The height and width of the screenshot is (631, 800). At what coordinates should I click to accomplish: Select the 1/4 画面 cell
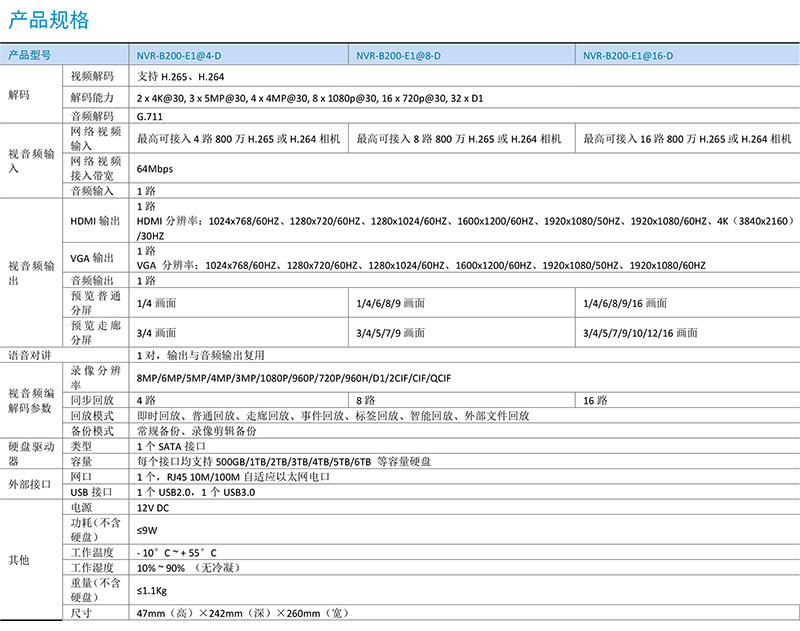(x=156, y=303)
